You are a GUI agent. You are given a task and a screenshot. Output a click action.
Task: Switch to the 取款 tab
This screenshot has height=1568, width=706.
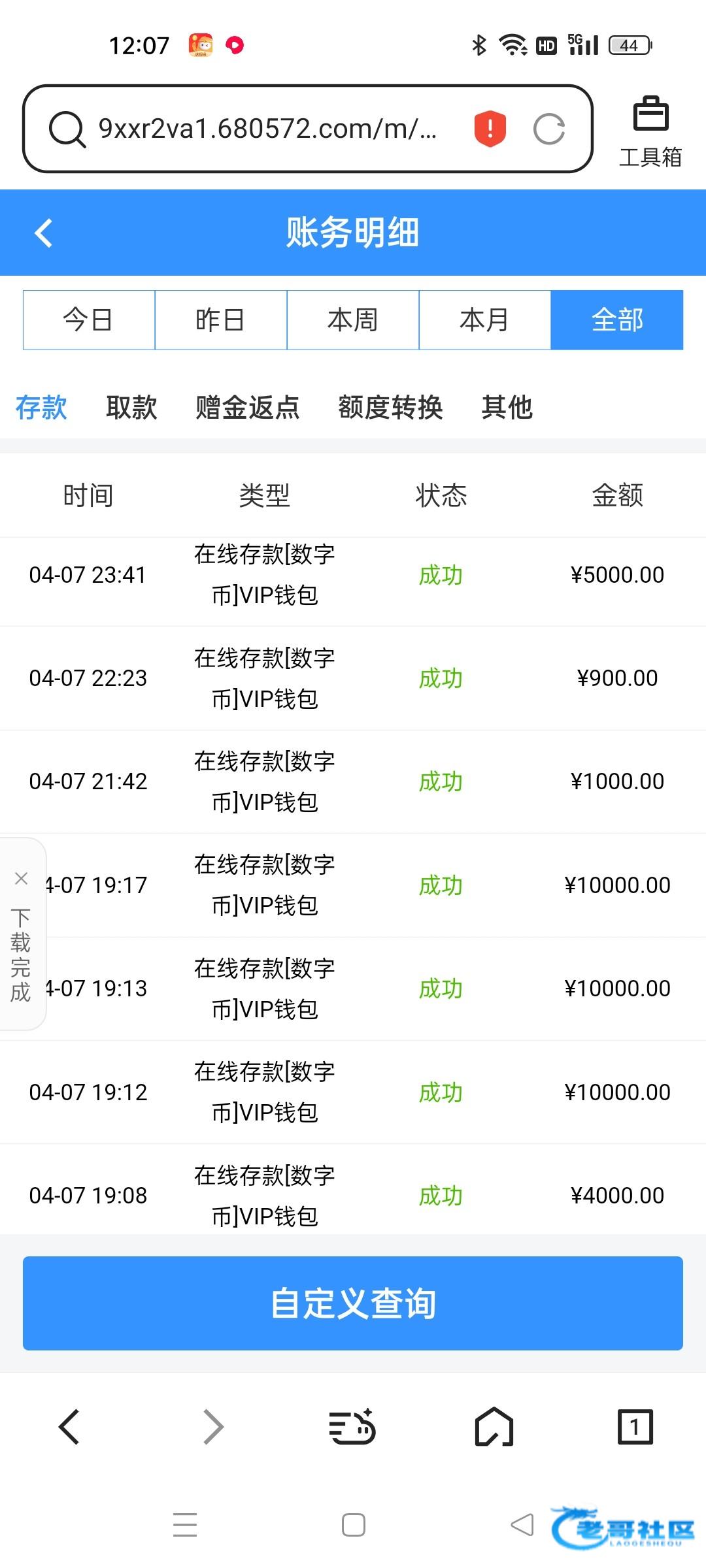click(131, 407)
